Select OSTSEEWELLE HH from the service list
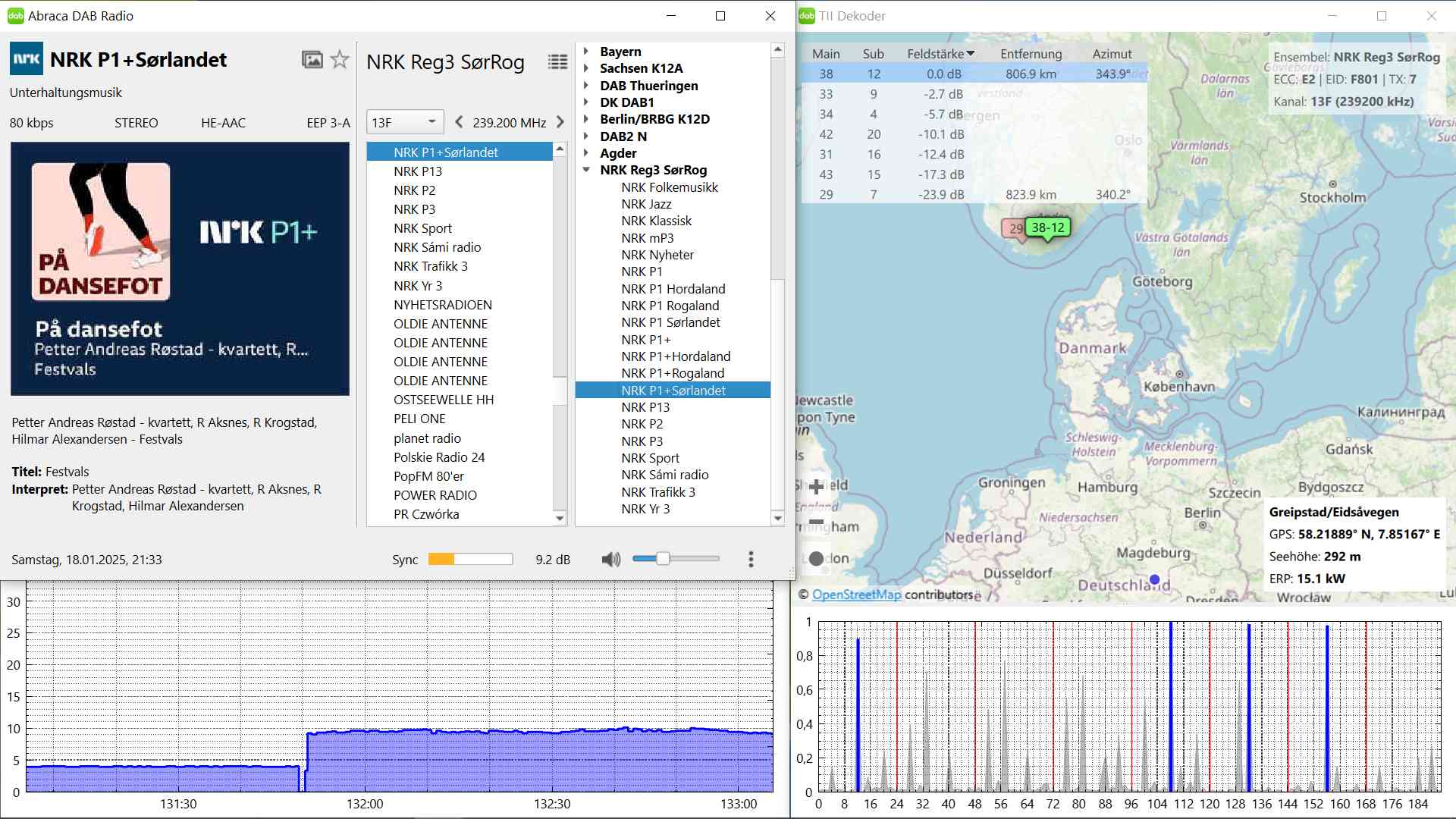1456x819 pixels. click(x=444, y=400)
